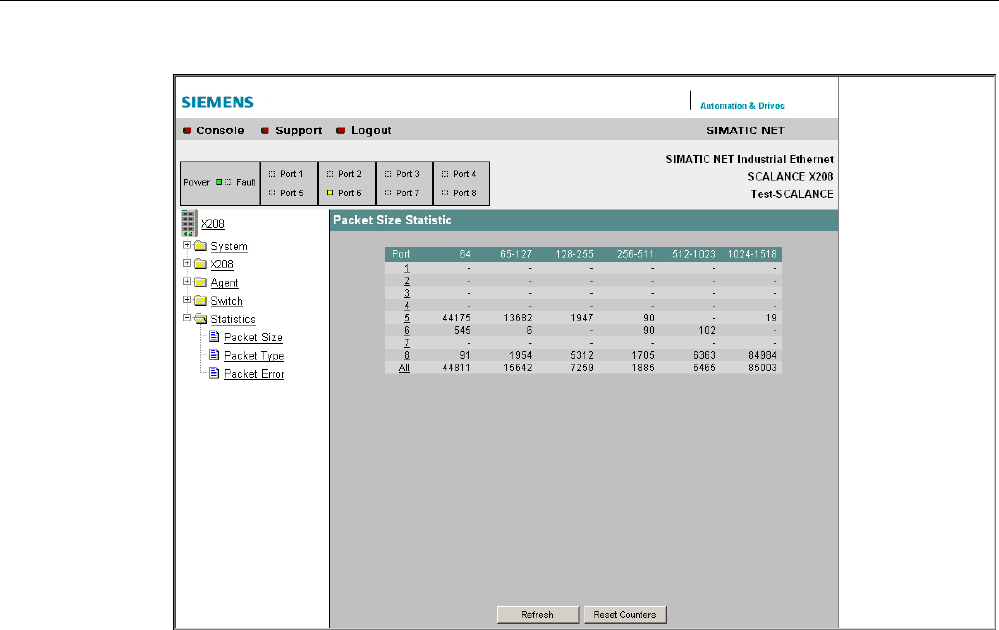The width and height of the screenshot is (999, 630).
Task: Expand the X208 folder tree node
Action: [187, 264]
